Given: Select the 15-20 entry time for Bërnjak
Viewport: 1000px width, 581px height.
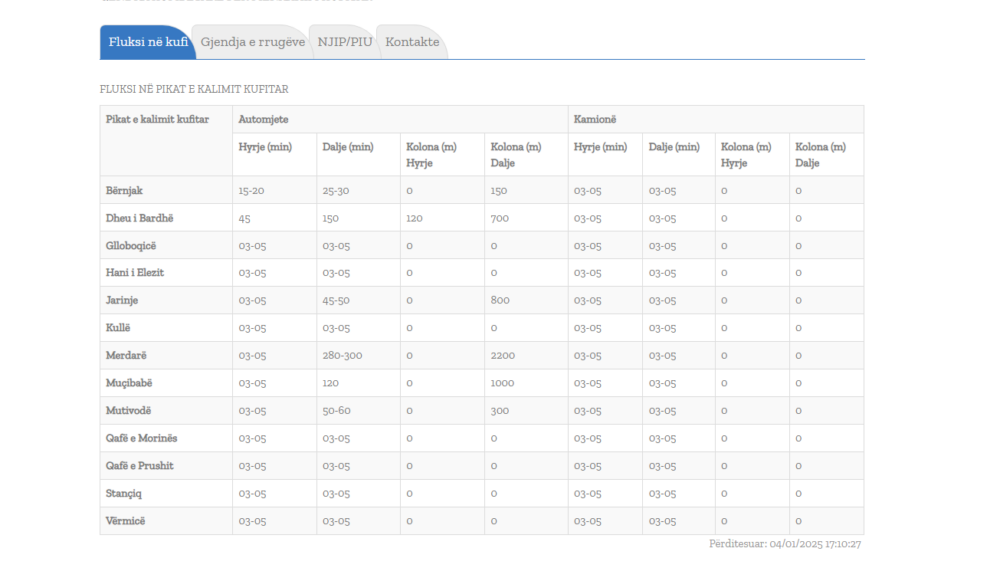Looking at the screenshot, I should (251, 190).
